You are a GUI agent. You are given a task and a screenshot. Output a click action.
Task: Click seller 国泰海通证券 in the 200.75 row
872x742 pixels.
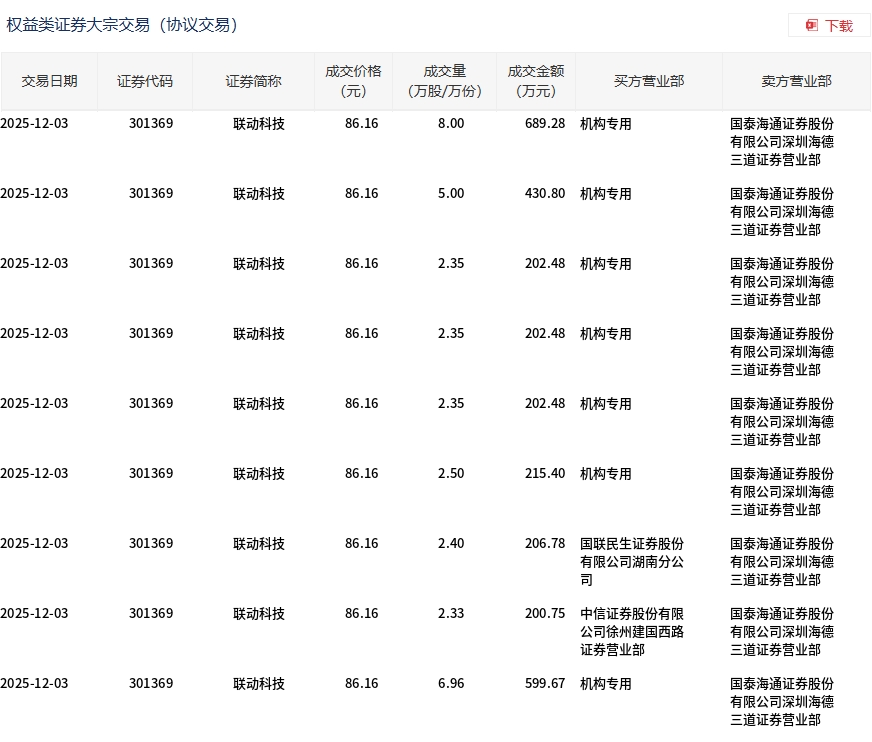(x=782, y=632)
